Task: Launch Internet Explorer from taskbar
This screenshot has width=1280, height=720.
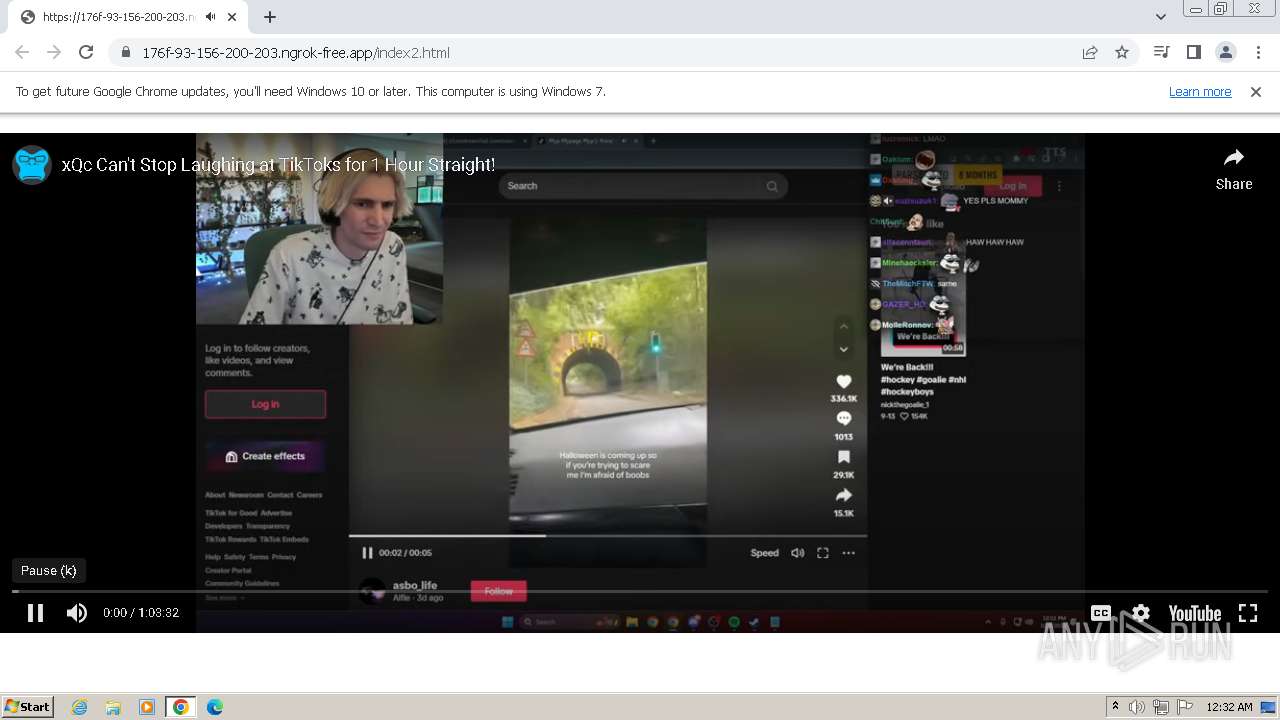Action: pos(79,707)
